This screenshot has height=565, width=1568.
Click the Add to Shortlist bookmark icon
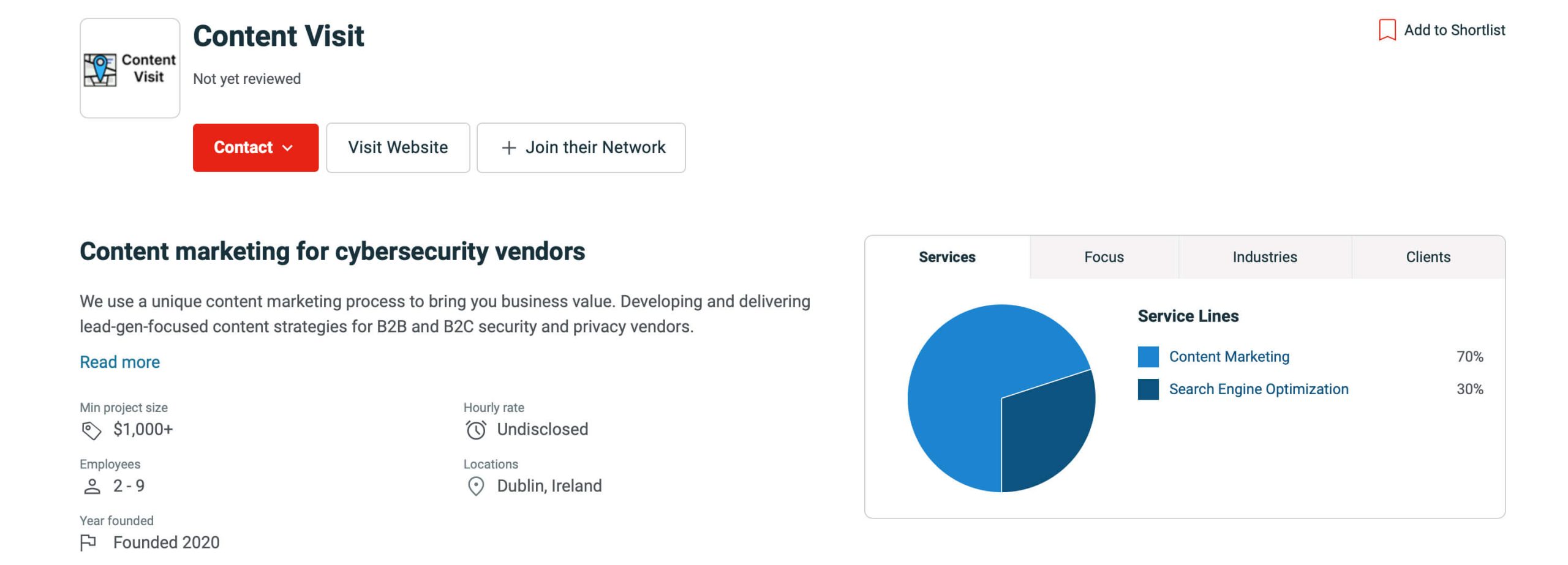point(1387,30)
